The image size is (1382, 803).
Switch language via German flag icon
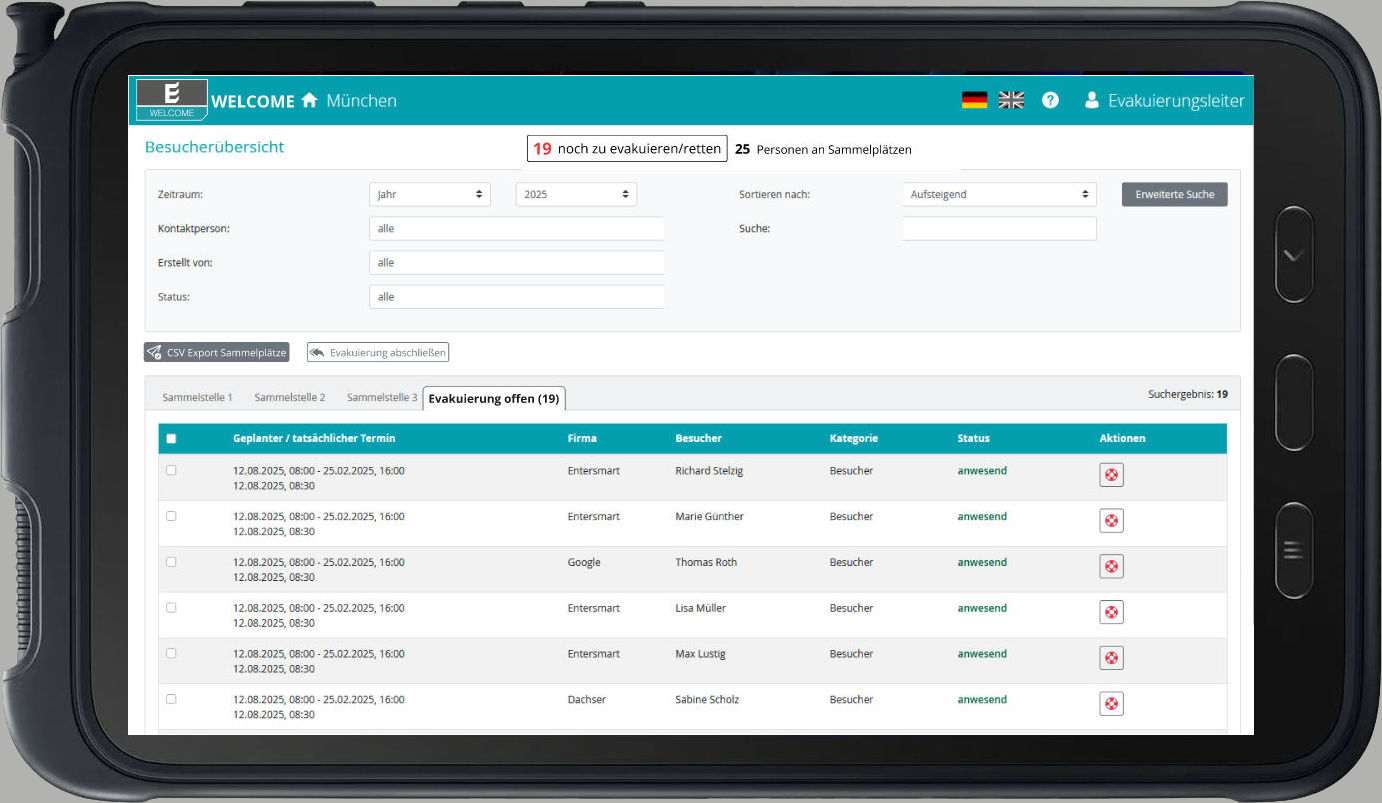point(974,100)
